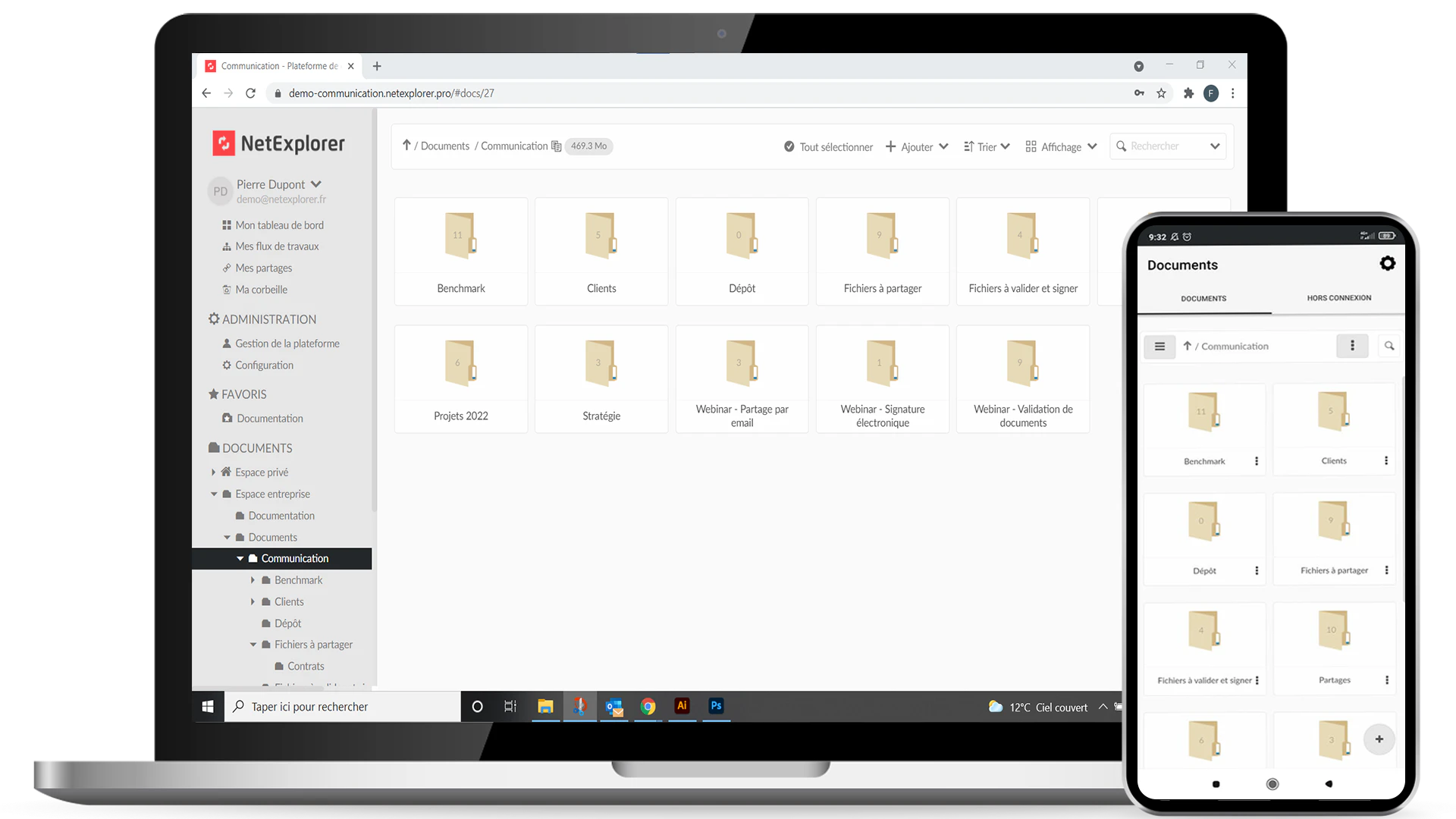Click Documents breadcrumb link
The image size is (1456, 819).
tap(445, 146)
